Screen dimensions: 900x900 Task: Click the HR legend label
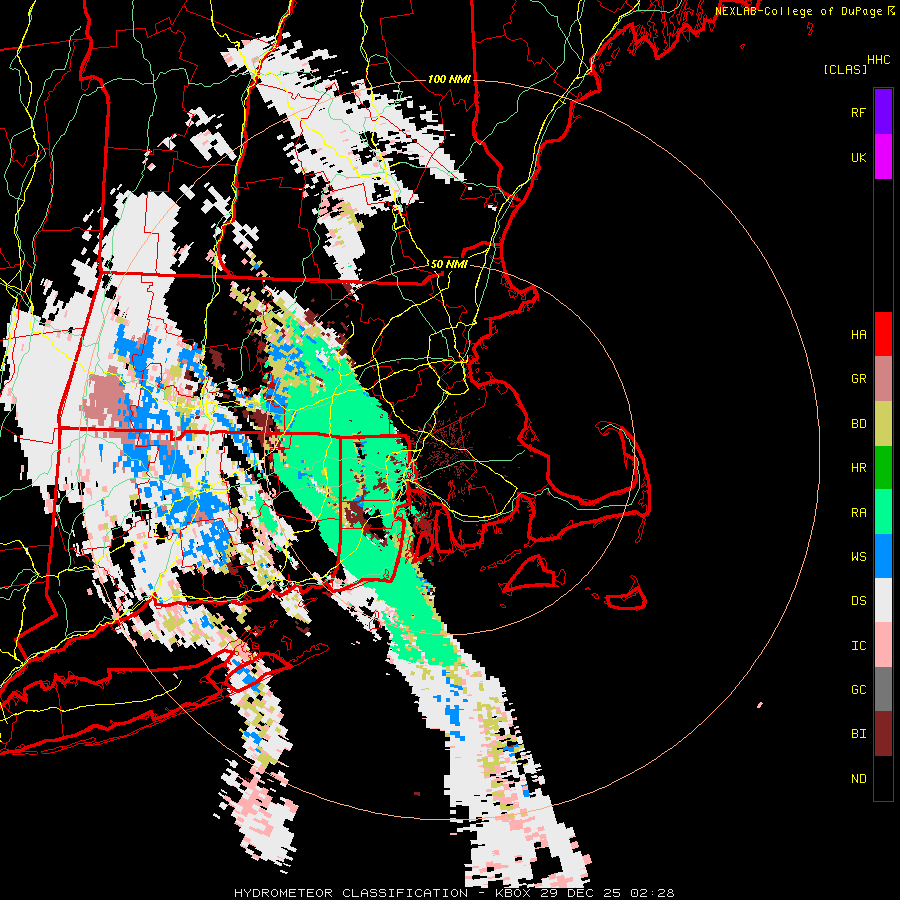coord(858,468)
